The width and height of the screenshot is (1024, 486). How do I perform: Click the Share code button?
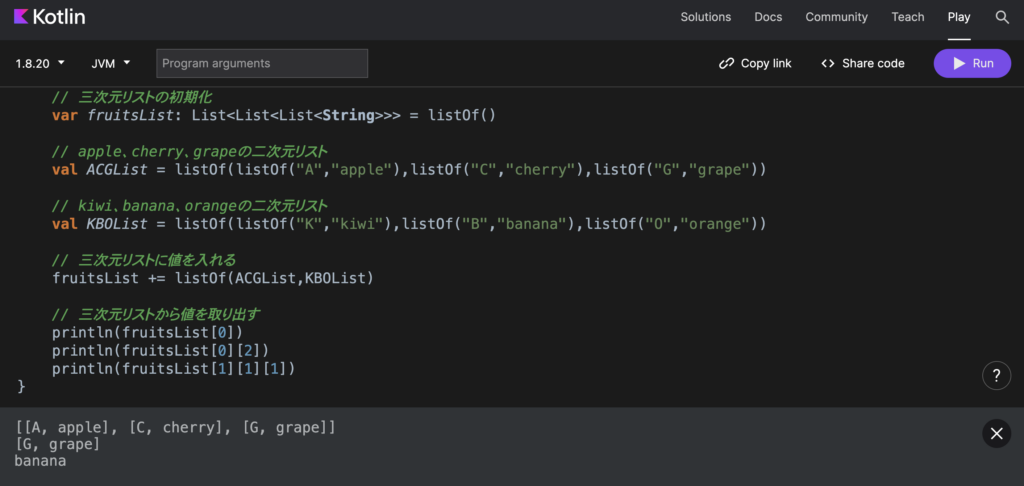[x=863, y=63]
